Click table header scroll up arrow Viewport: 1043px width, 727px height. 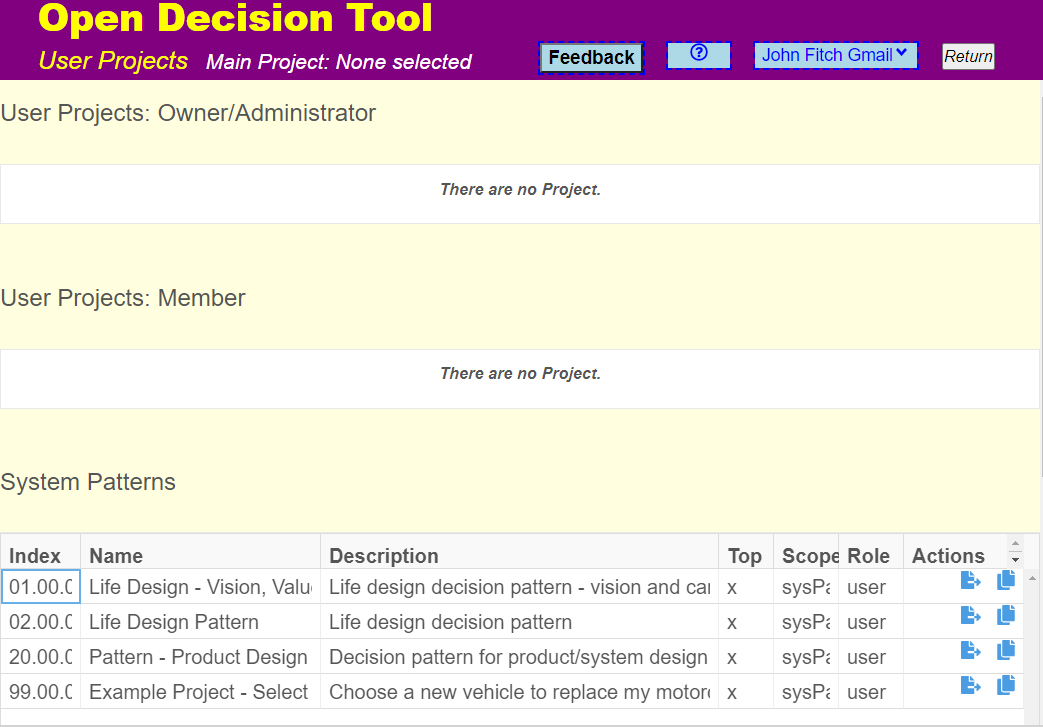pyautogui.click(x=1015, y=544)
